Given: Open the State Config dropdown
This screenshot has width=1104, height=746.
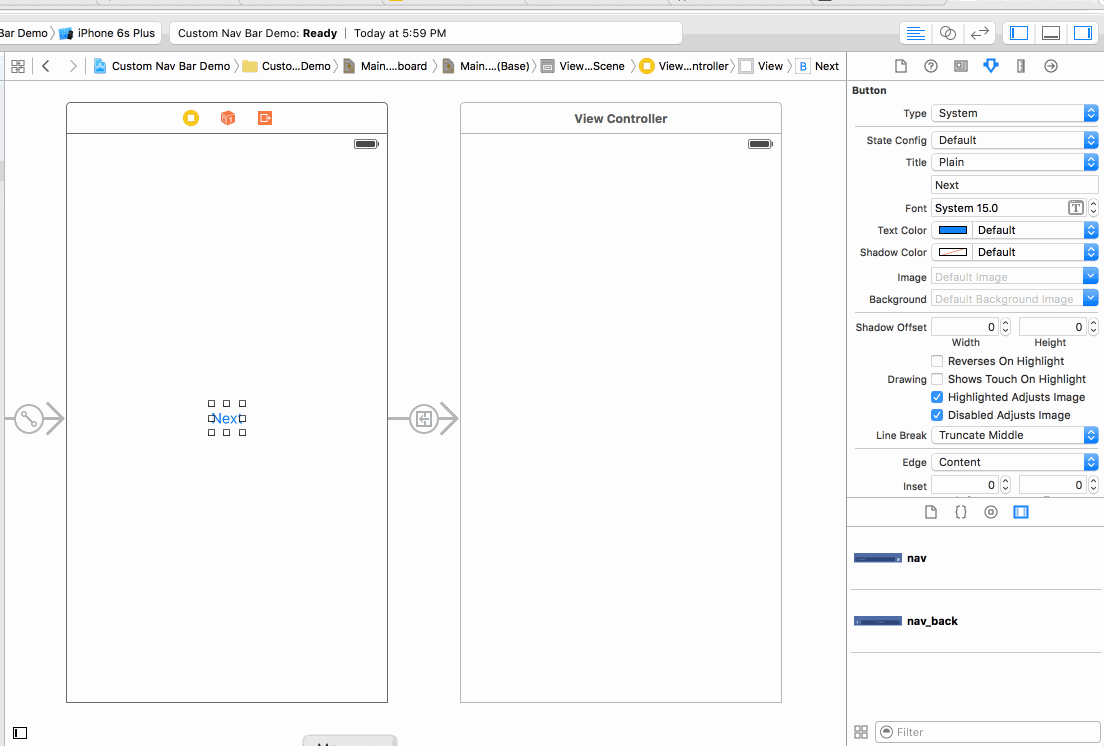Looking at the screenshot, I should (1015, 140).
